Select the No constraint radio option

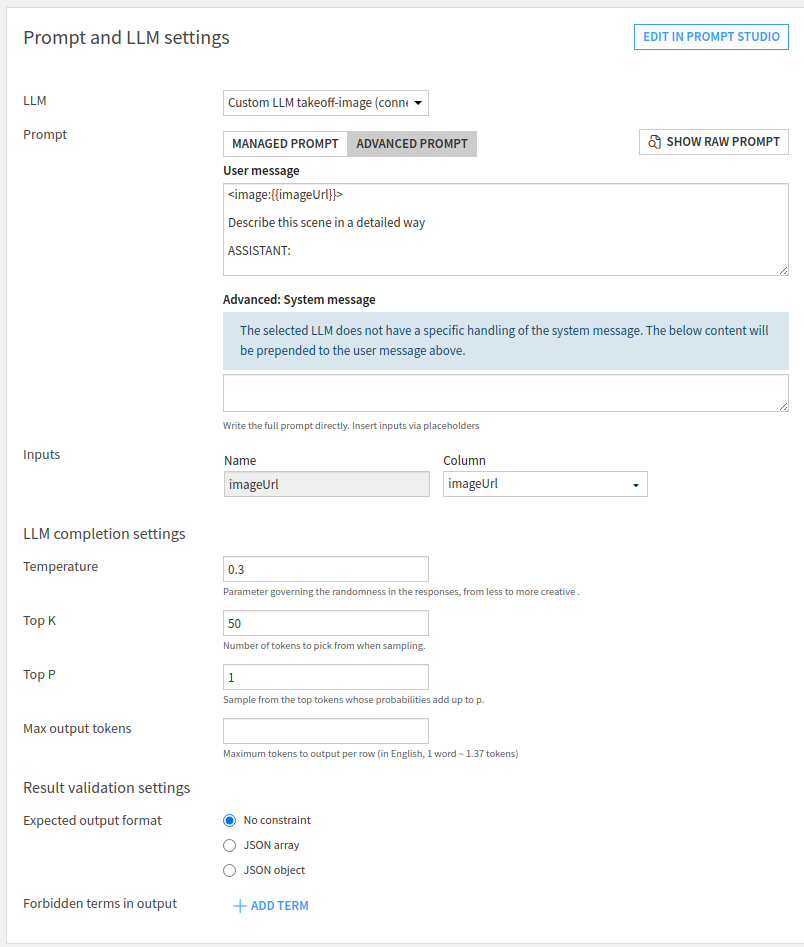click(x=230, y=820)
